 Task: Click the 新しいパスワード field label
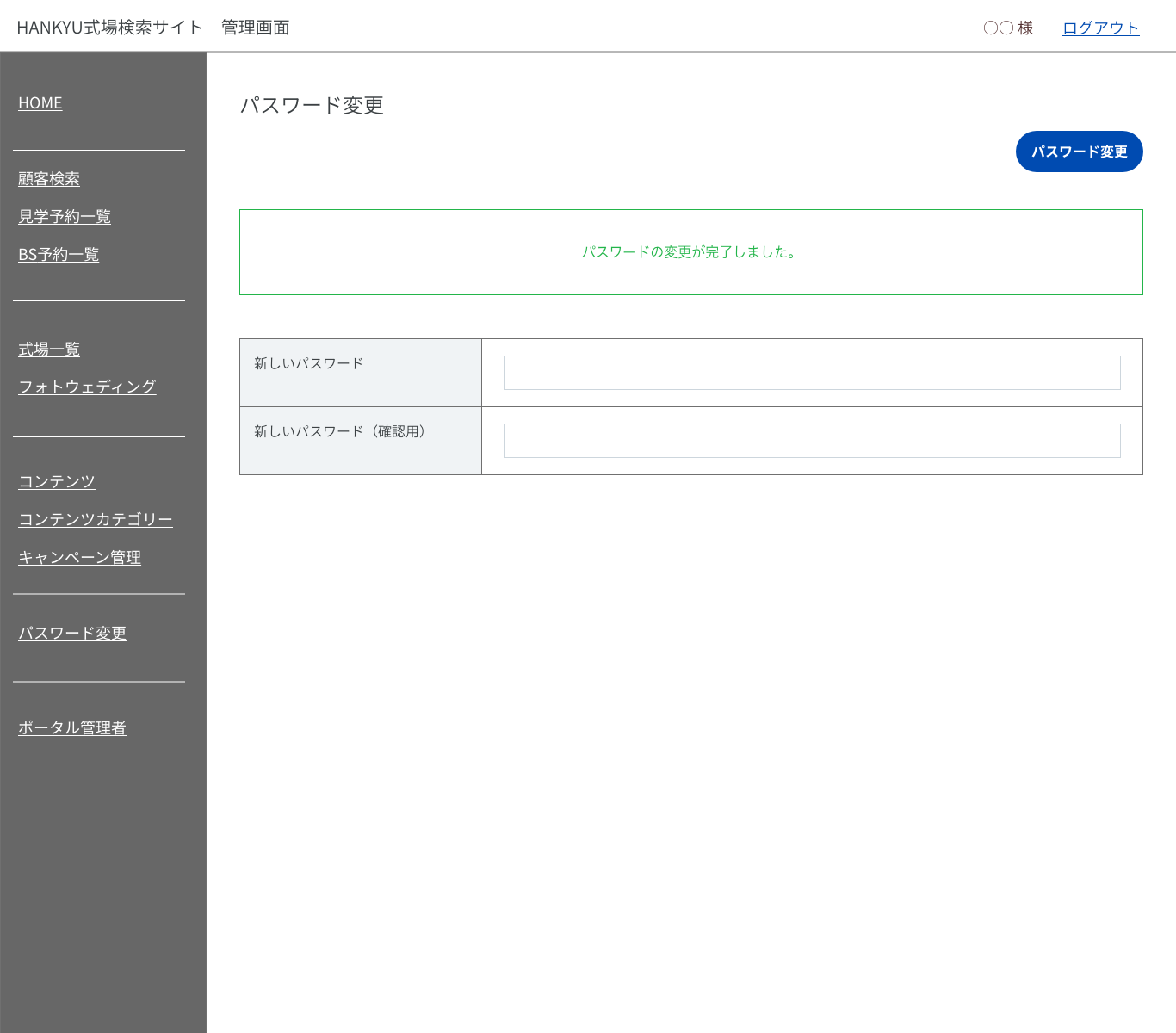(x=308, y=363)
